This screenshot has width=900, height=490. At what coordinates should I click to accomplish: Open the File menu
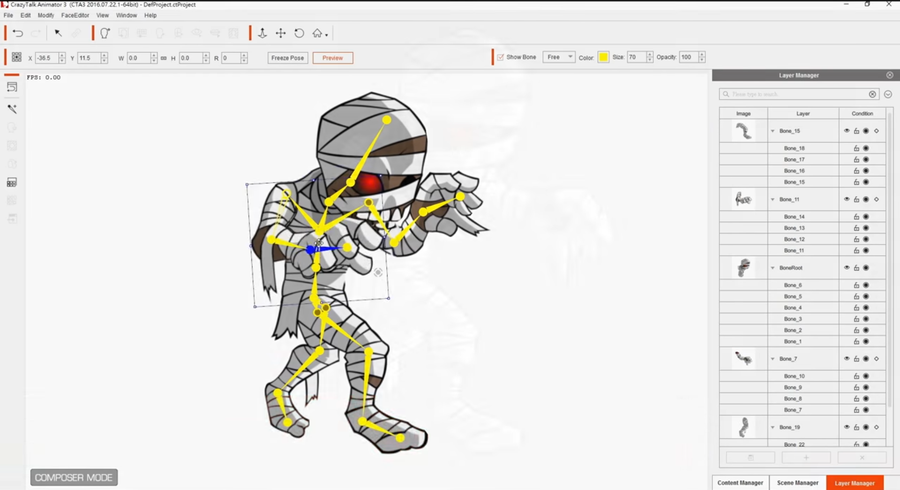point(8,15)
